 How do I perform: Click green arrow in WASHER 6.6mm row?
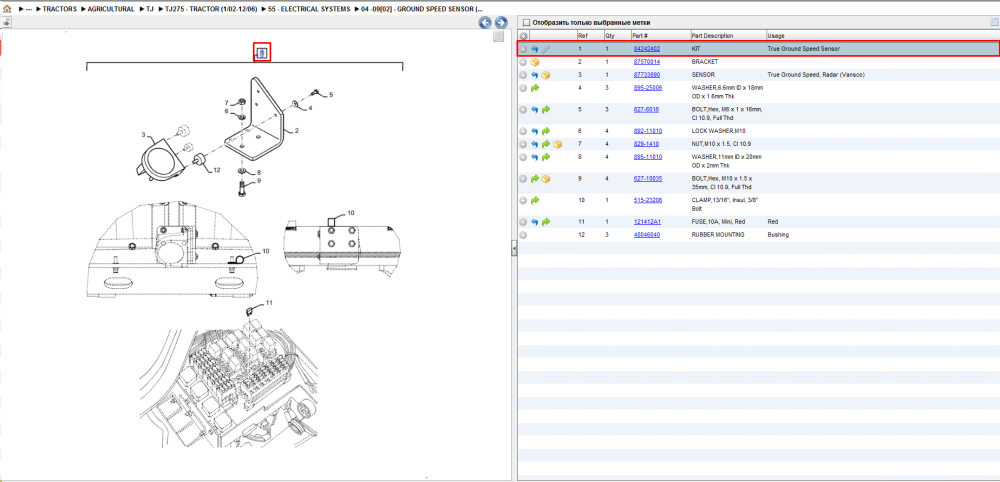tap(535, 88)
